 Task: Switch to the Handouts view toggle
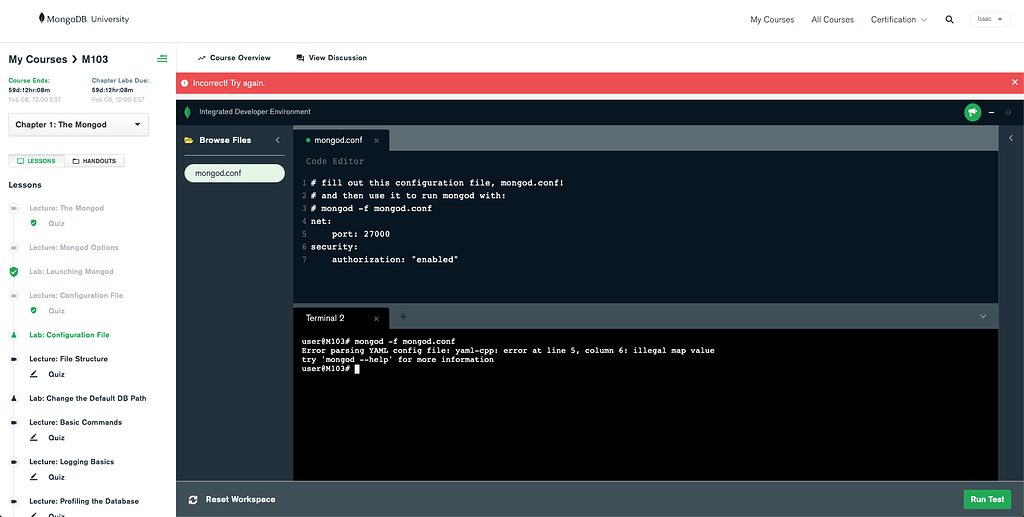95,161
